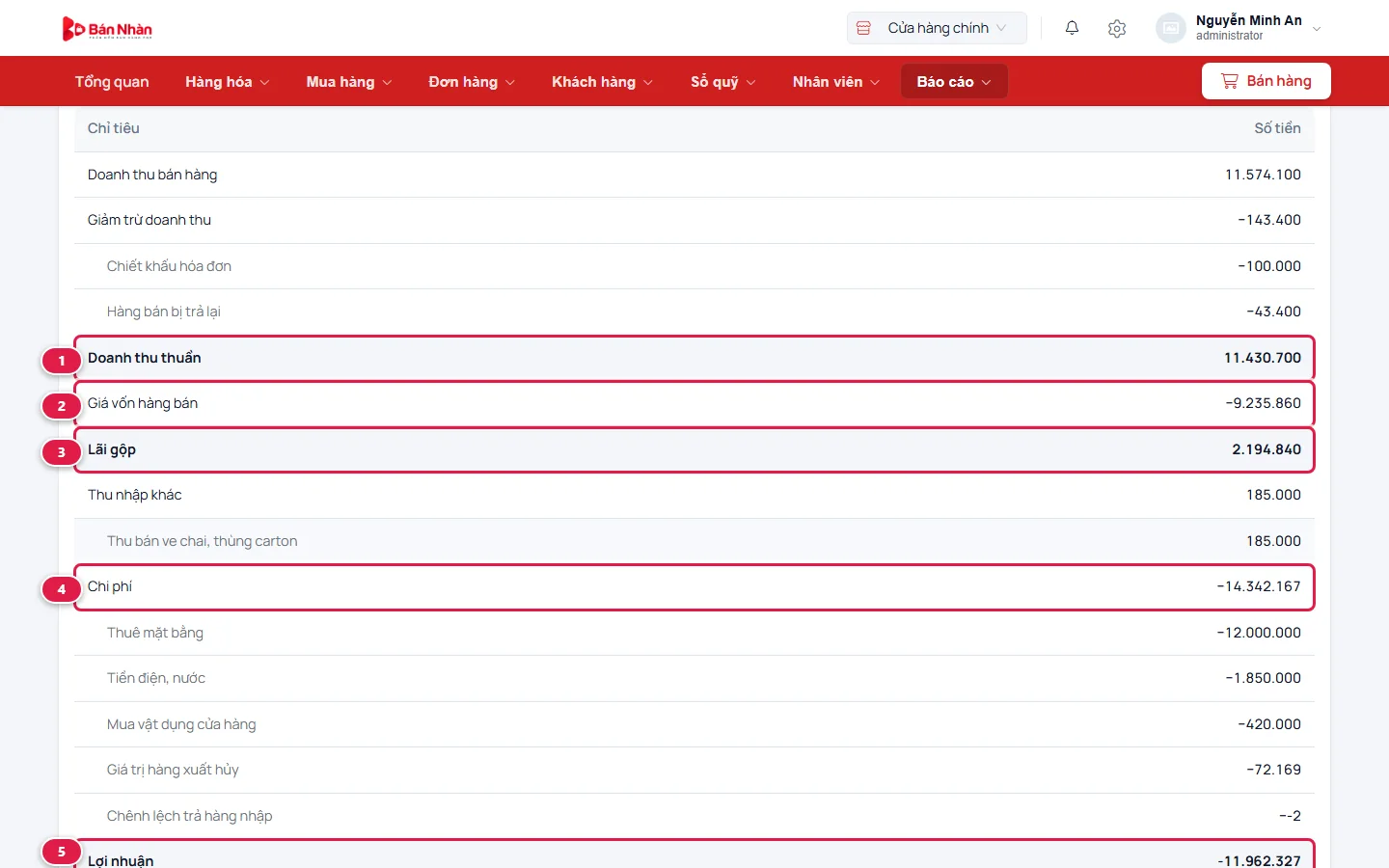Open the settings gear
1389x868 pixels.
pyautogui.click(x=1117, y=29)
